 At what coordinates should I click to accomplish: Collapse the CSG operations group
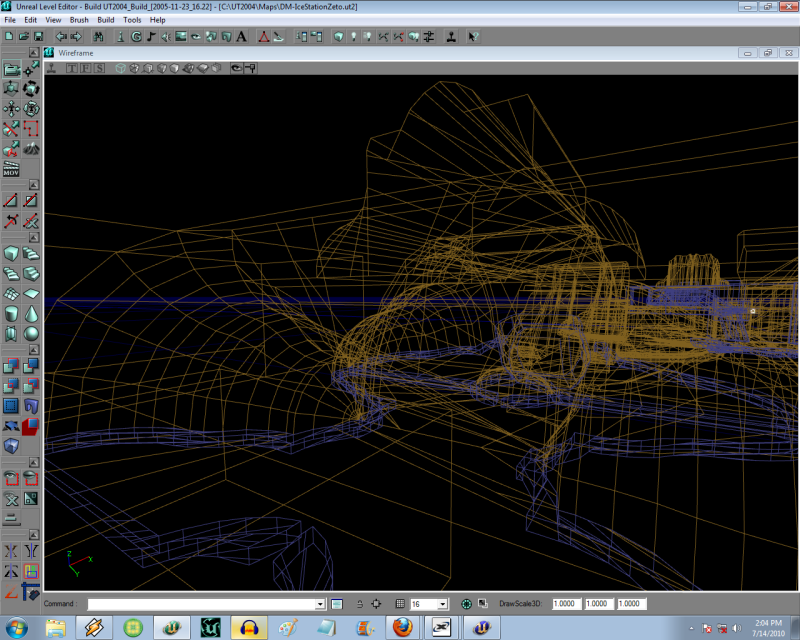coord(34,350)
